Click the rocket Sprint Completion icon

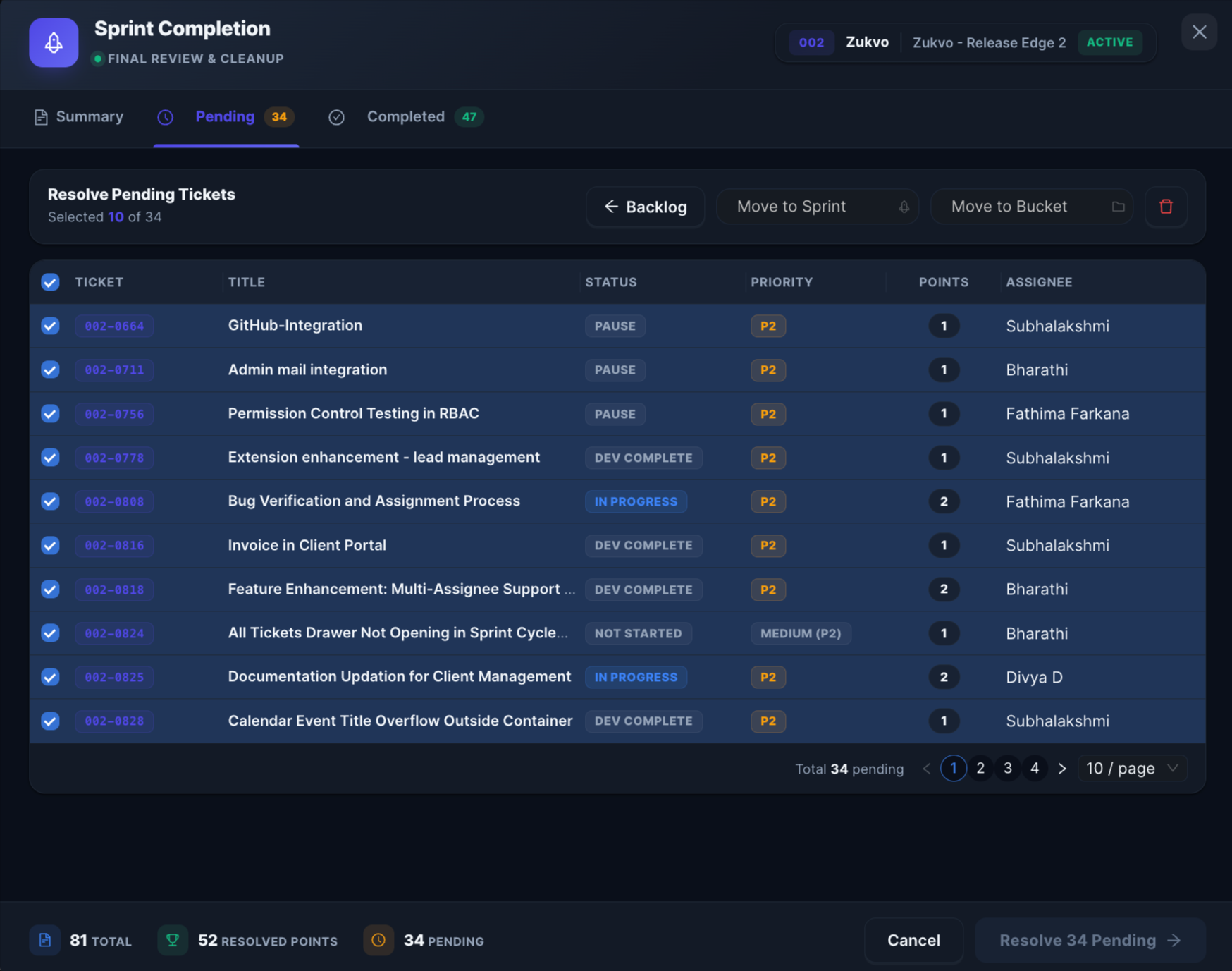[x=54, y=42]
